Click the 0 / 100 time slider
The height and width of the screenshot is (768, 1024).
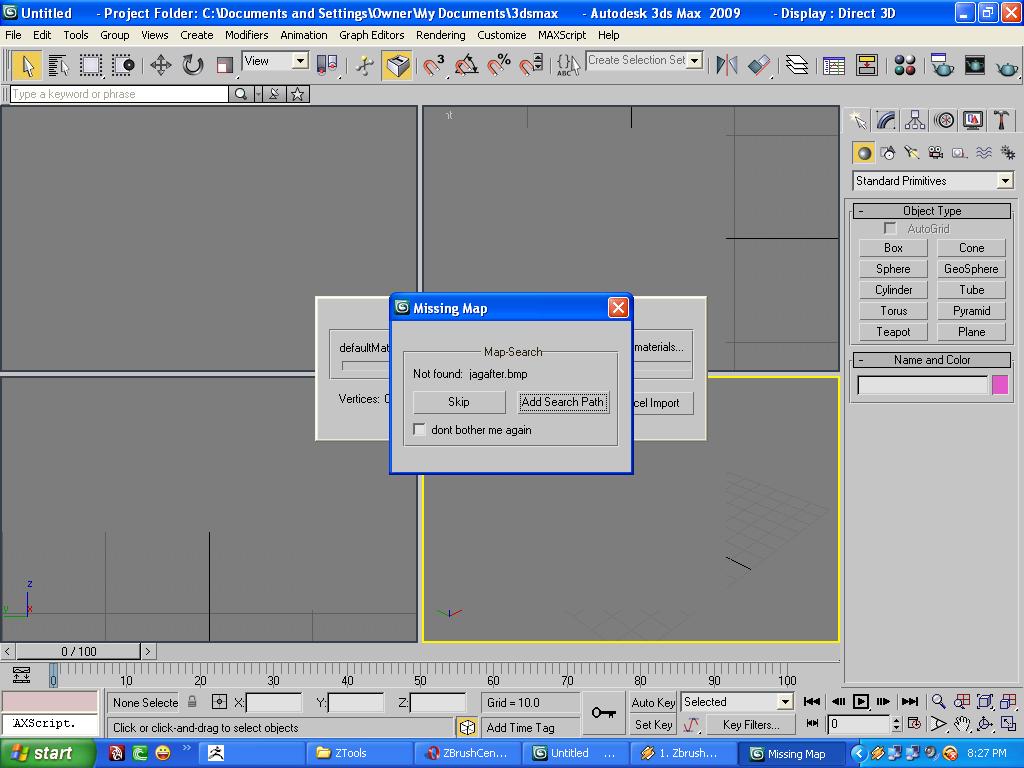click(78, 651)
